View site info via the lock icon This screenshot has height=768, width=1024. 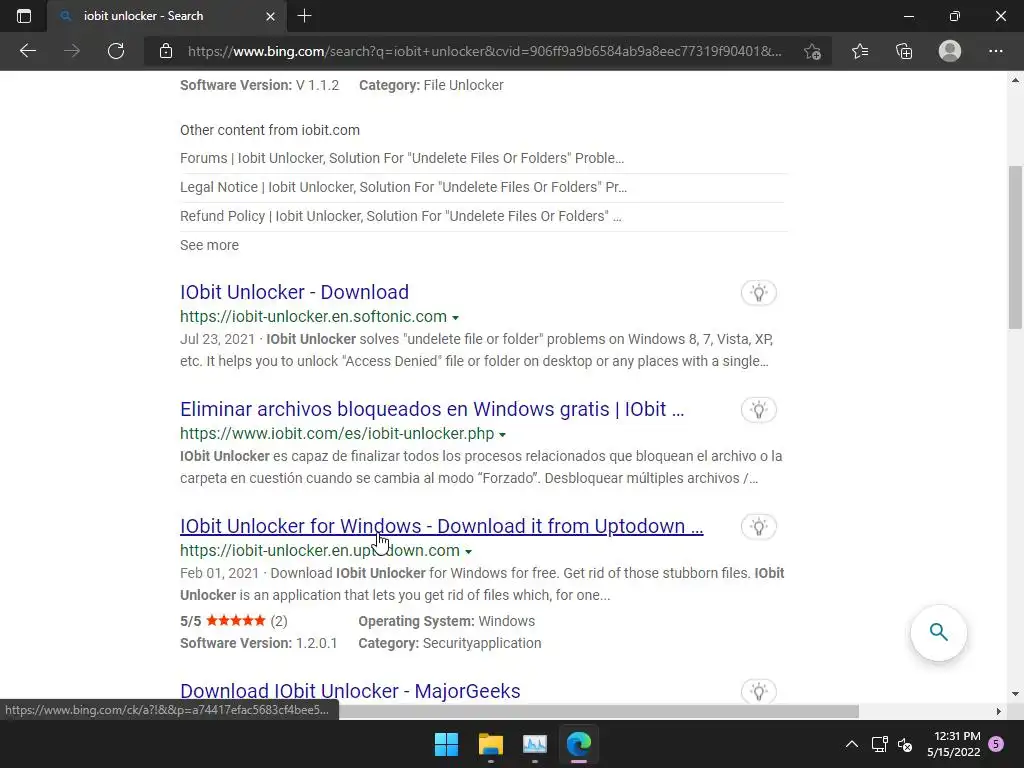[x=166, y=51]
